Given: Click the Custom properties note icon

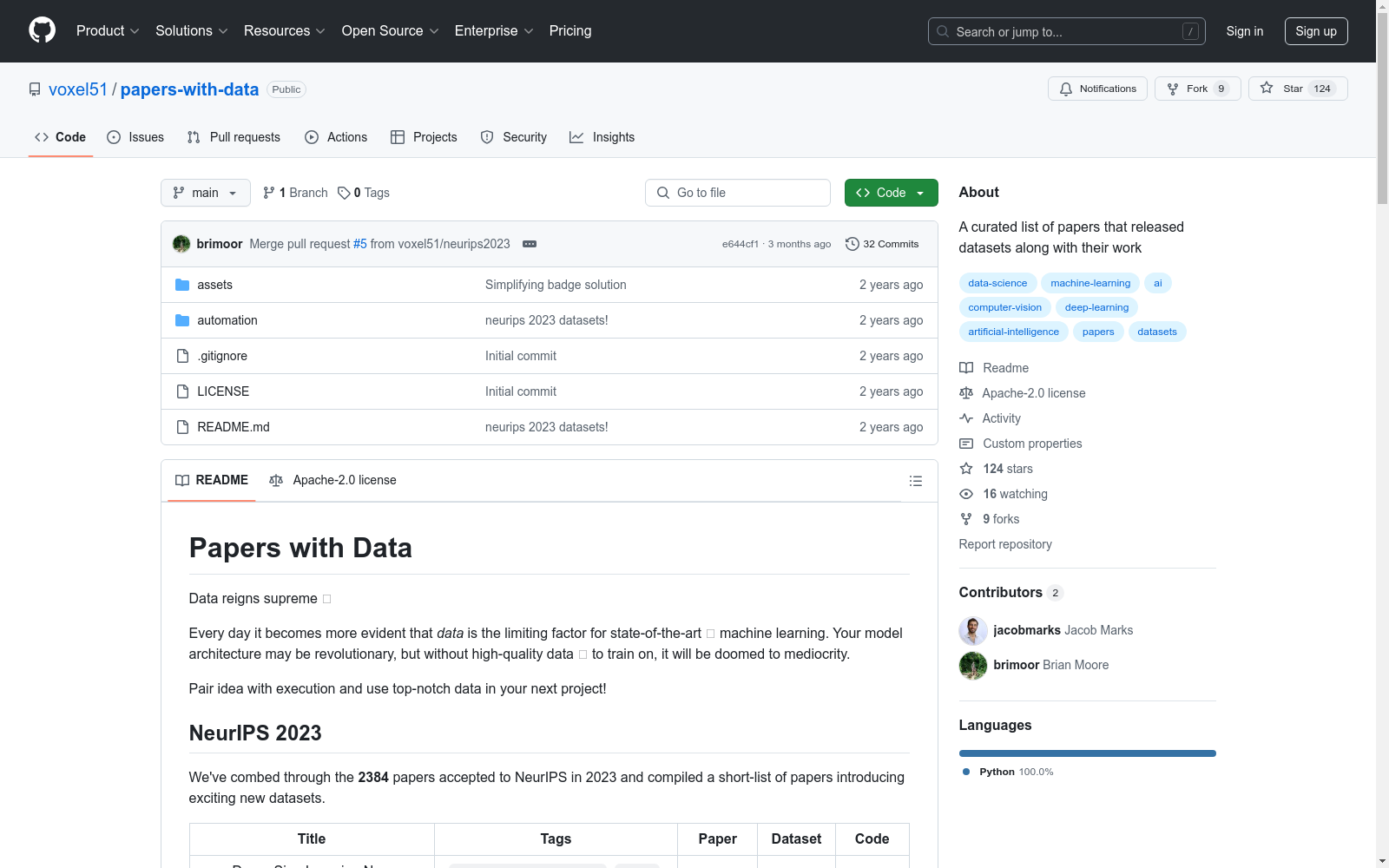Looking at the screenshot, I should (966, 444).
